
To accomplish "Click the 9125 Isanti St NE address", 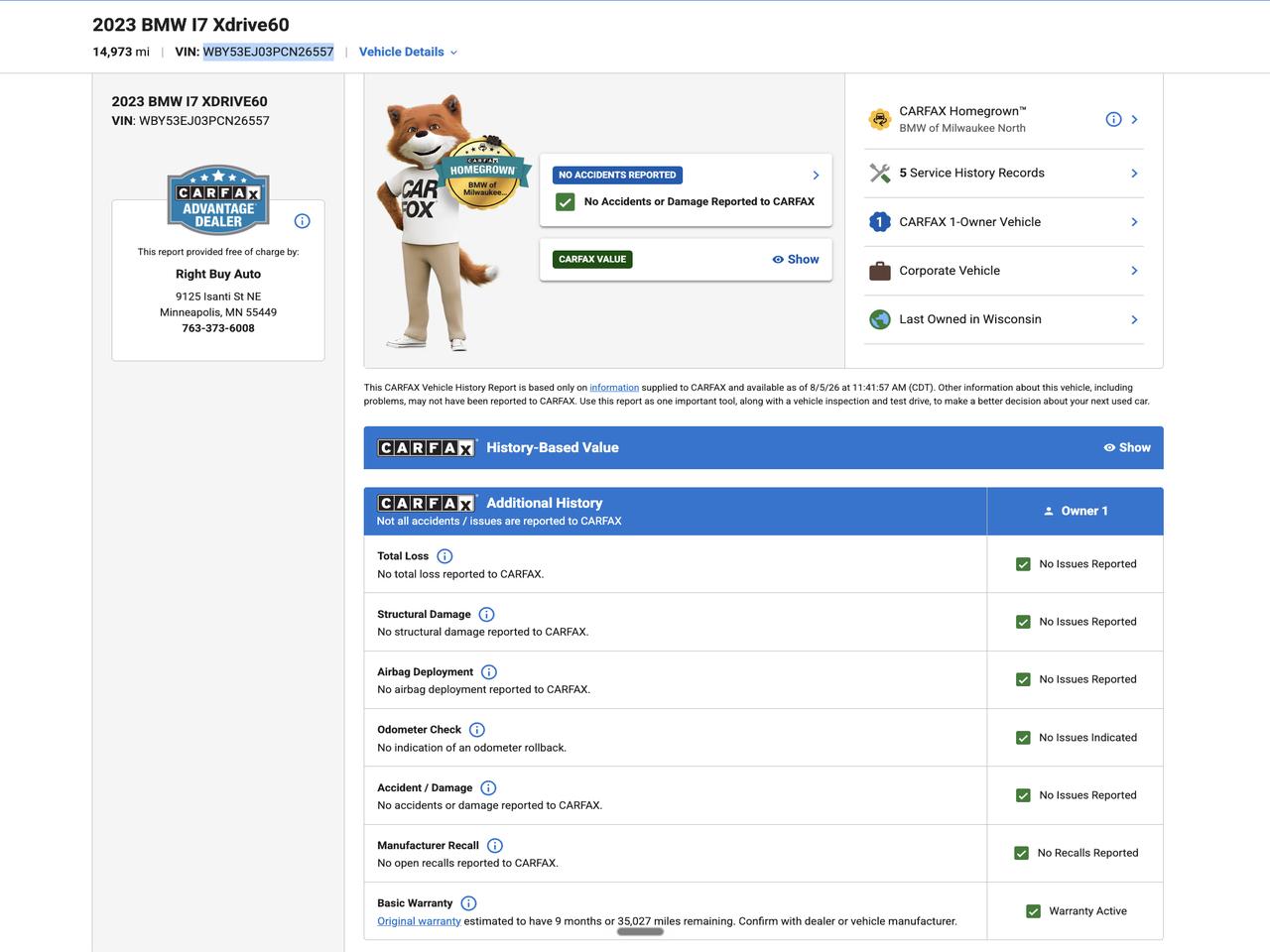I will (x=218, y=297).
